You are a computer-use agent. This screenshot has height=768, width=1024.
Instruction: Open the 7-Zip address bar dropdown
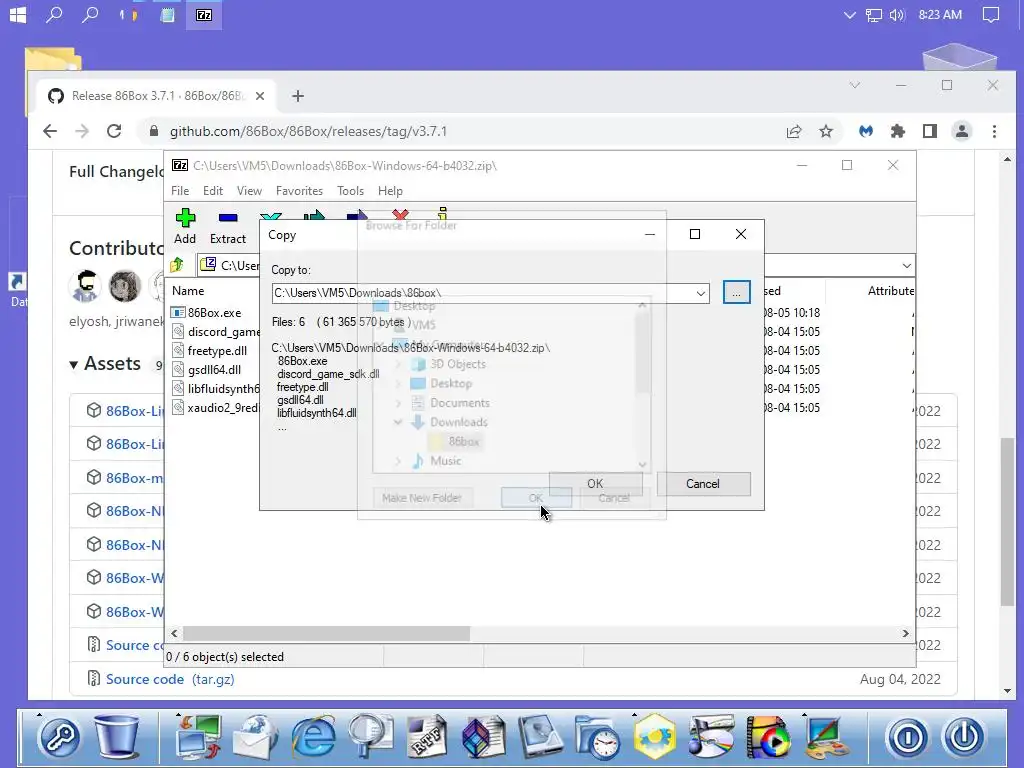pyautogui.click(x=906, y=266)
